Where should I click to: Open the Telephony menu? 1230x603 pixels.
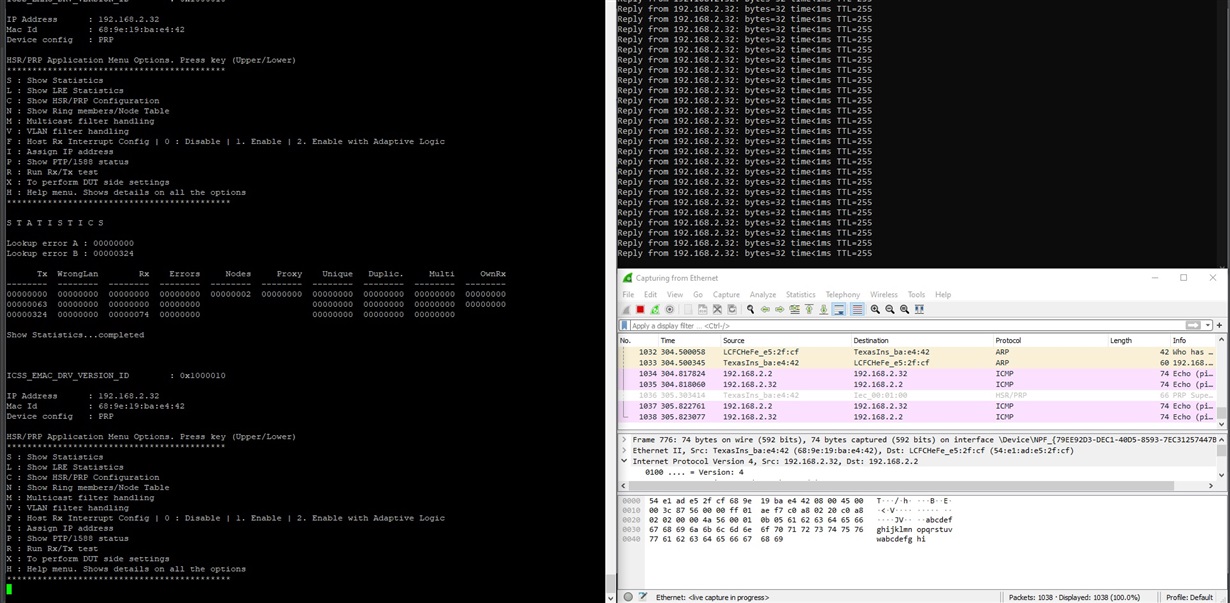point(842,295)
